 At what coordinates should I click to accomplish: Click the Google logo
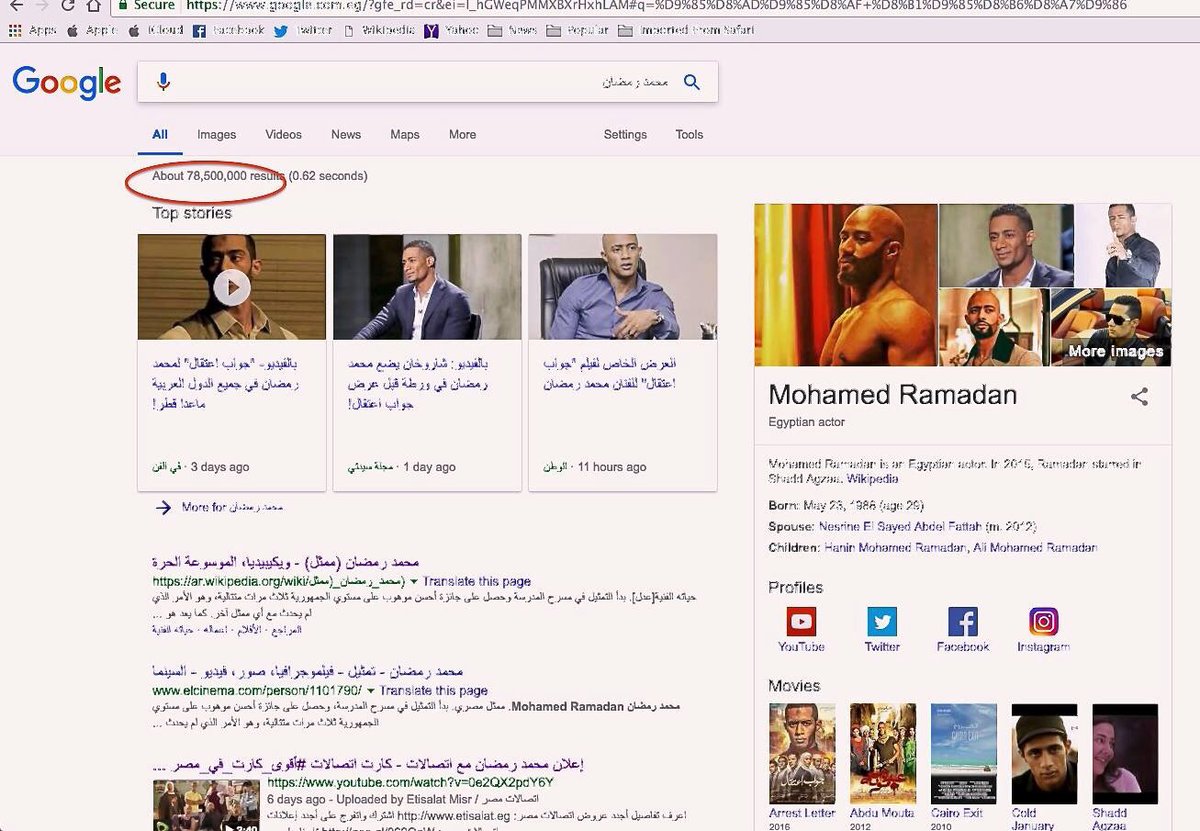(67, 83)
